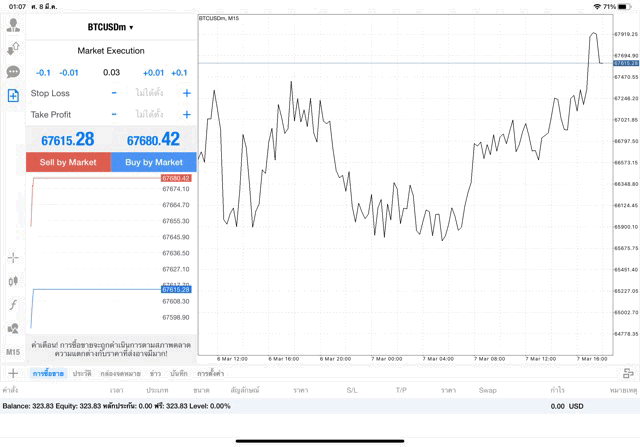The image size is (640, 447).
Task: Open the quotes up-down arrows icon
Action: click(13, 49)
